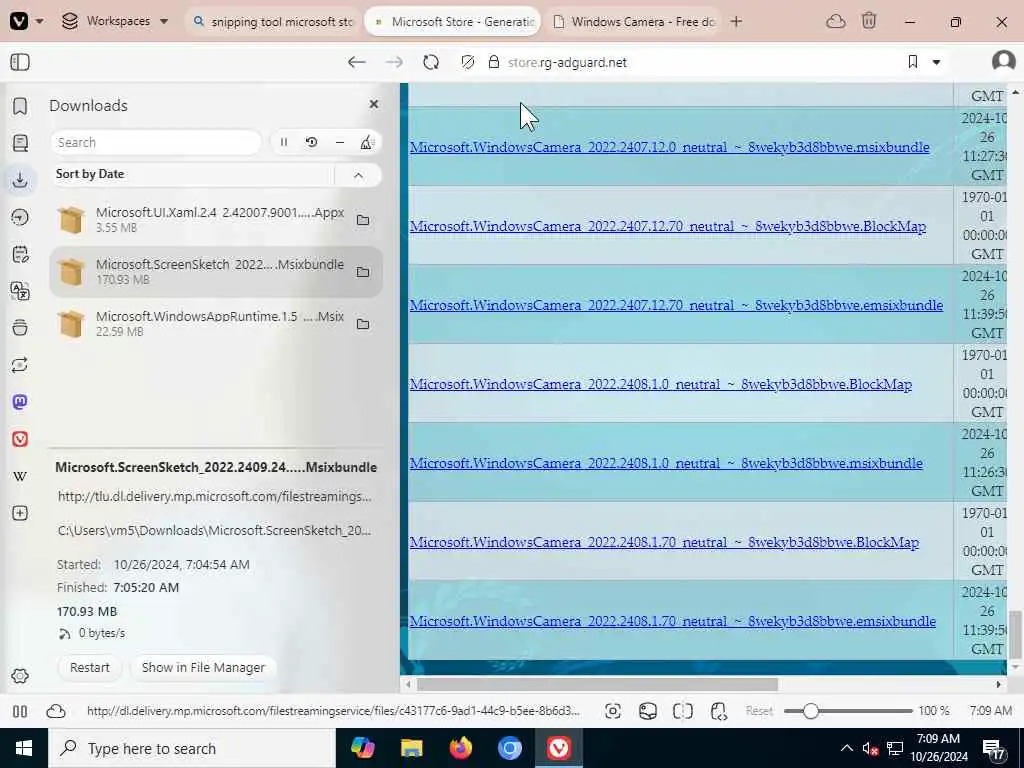Reload the current page

431,62
